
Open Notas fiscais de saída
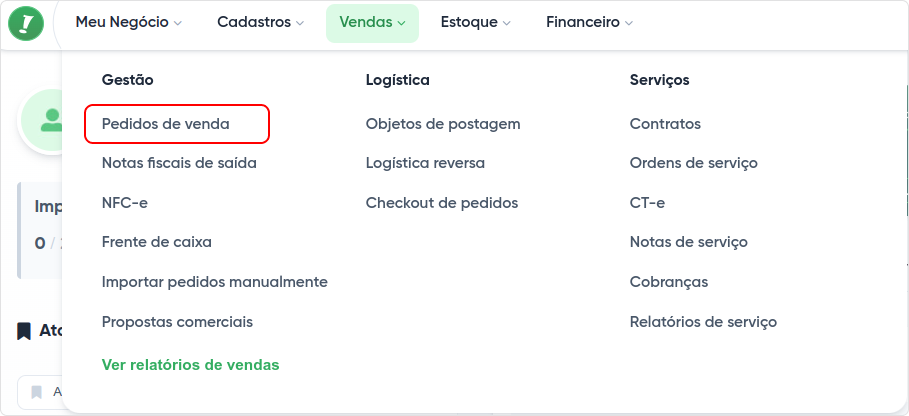[x=179, y=163]
